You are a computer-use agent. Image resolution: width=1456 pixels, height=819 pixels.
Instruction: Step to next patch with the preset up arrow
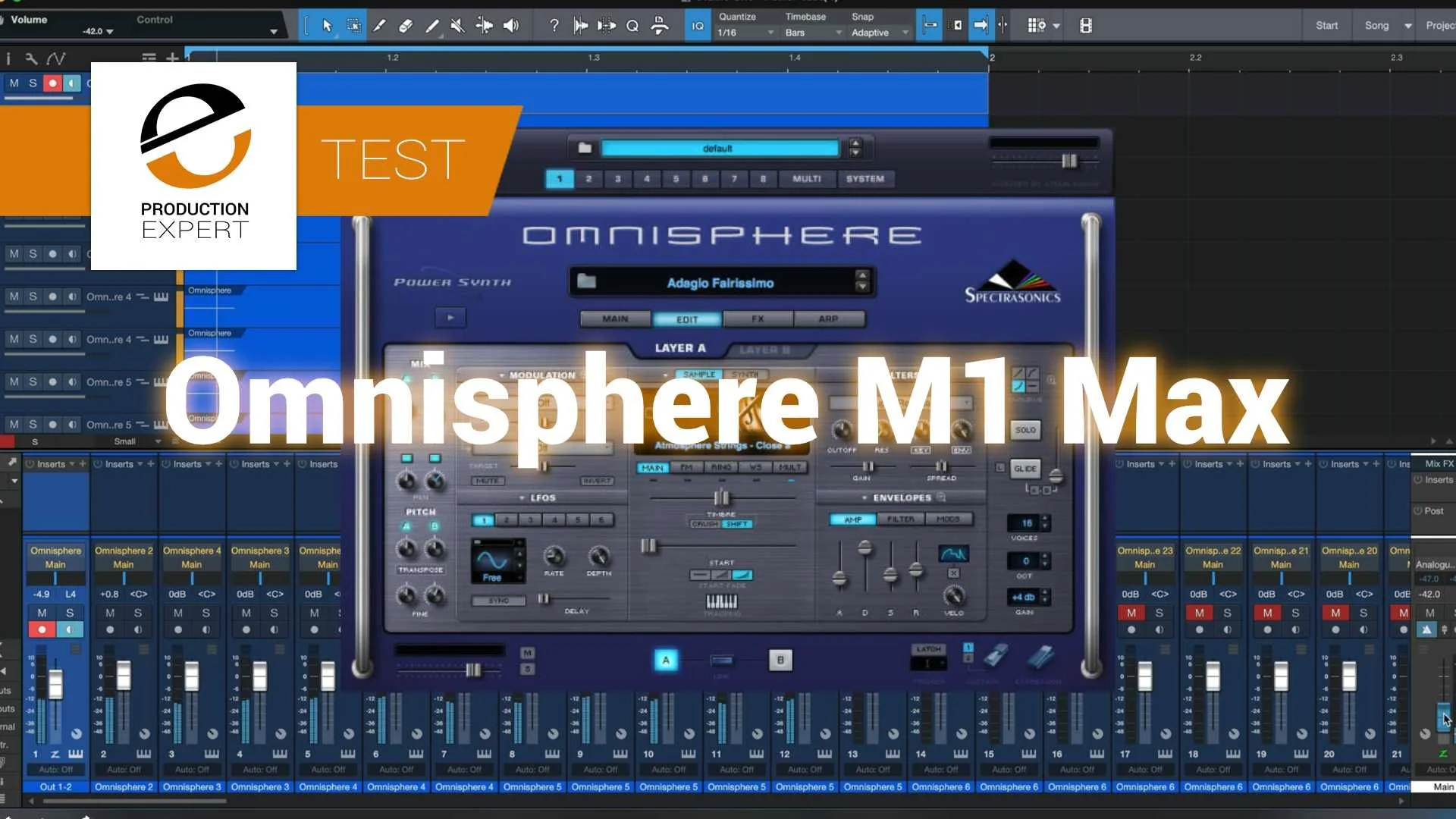coord(862,277)
